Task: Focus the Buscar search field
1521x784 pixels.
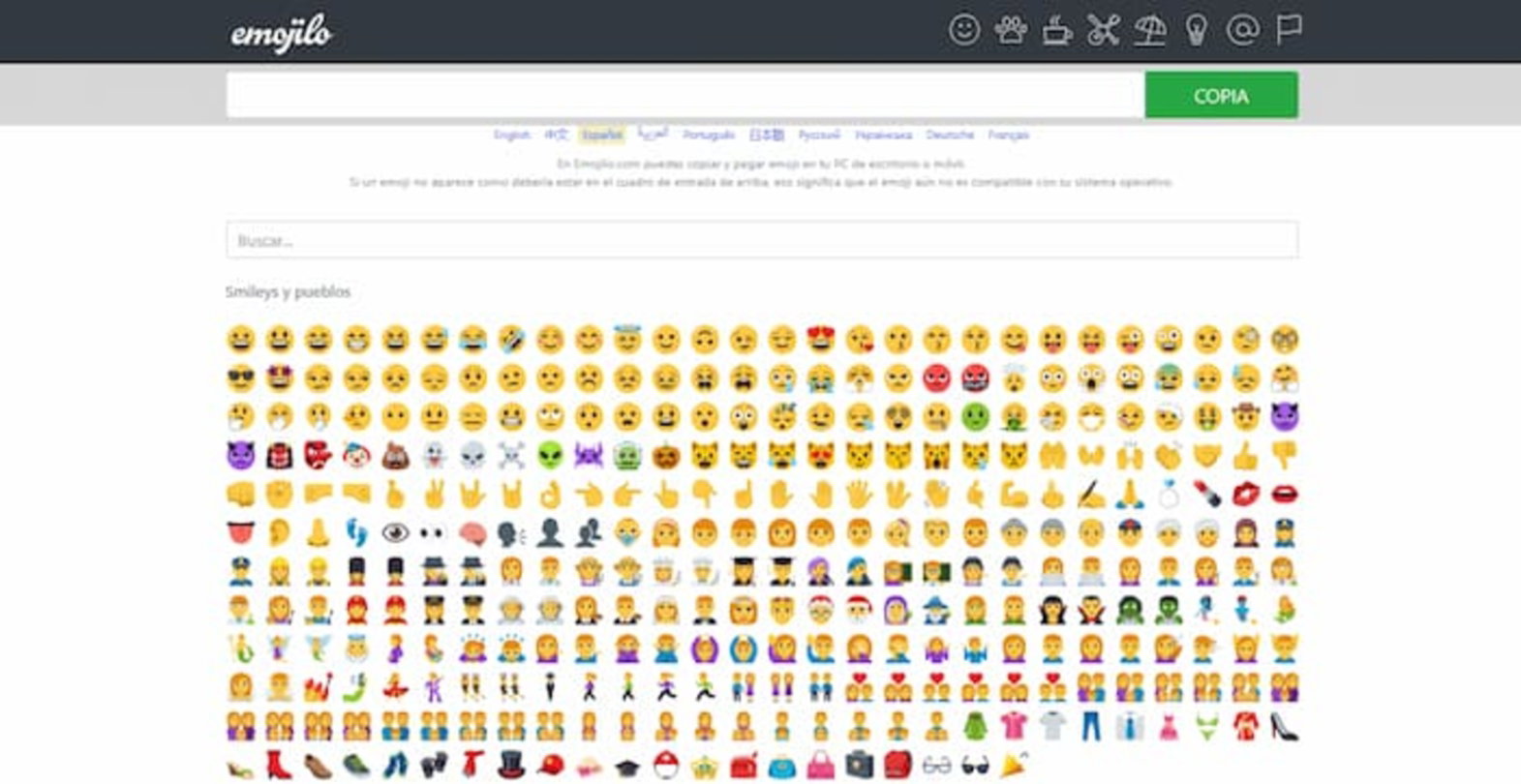Action: tap(762, 240)
